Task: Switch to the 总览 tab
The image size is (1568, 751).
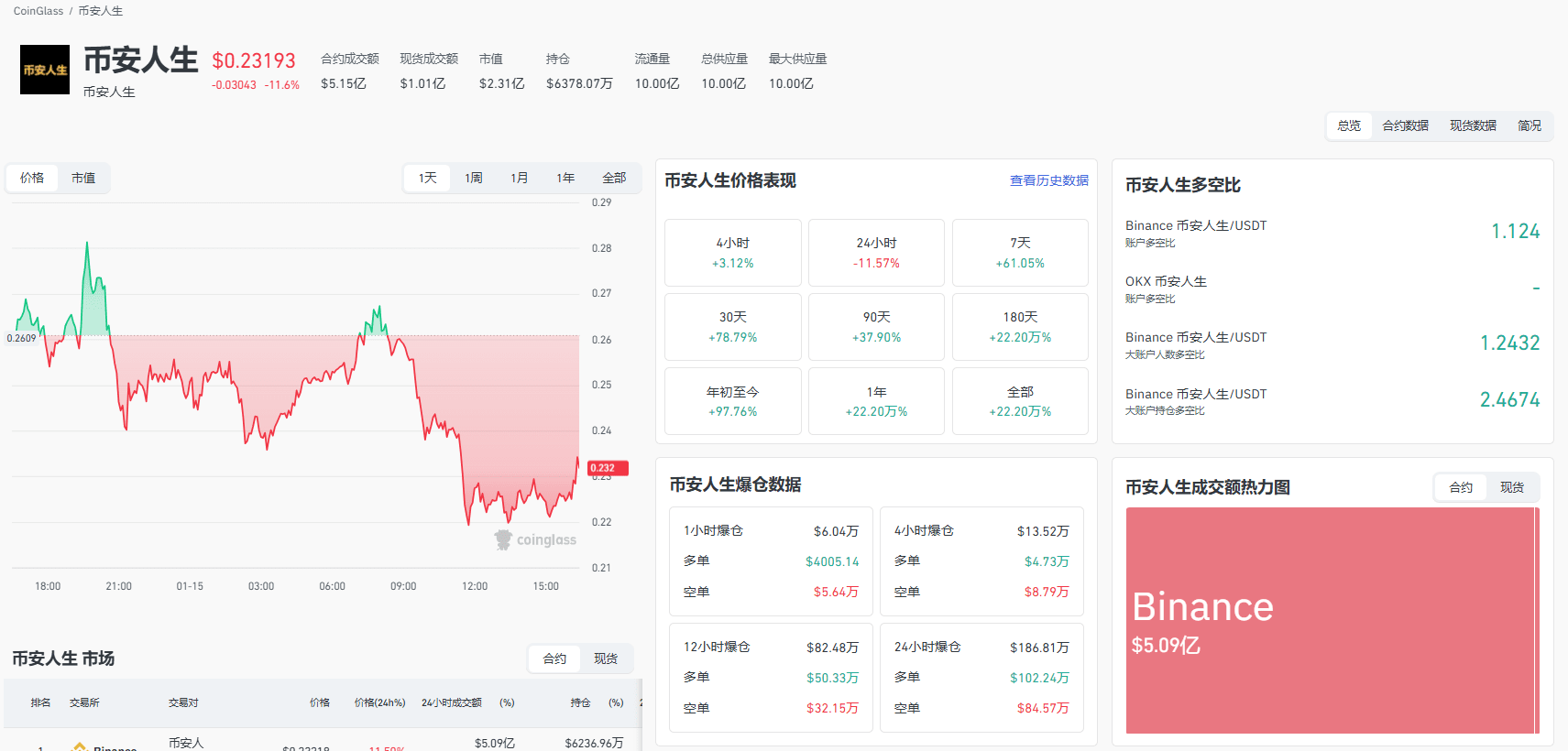Action: [1349, 125]
